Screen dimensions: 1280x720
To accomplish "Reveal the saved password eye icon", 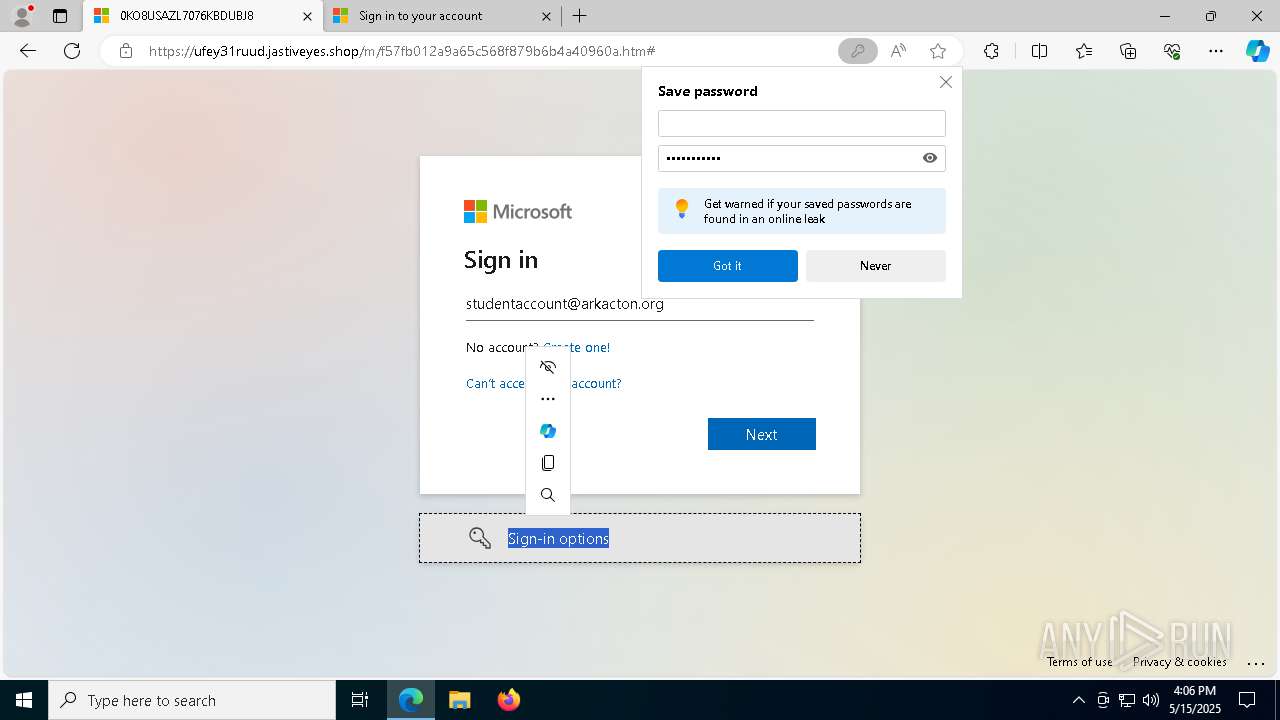I will 930,158.
